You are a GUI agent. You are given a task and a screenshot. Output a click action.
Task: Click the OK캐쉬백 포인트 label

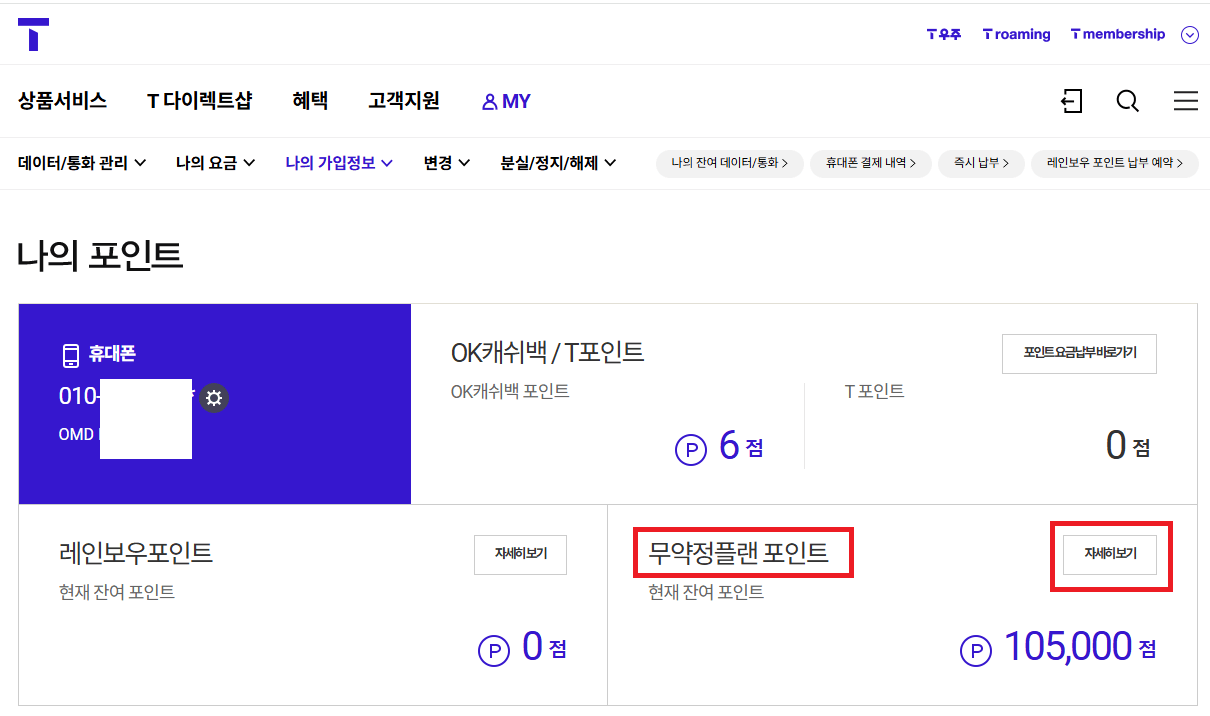(510, 392)
